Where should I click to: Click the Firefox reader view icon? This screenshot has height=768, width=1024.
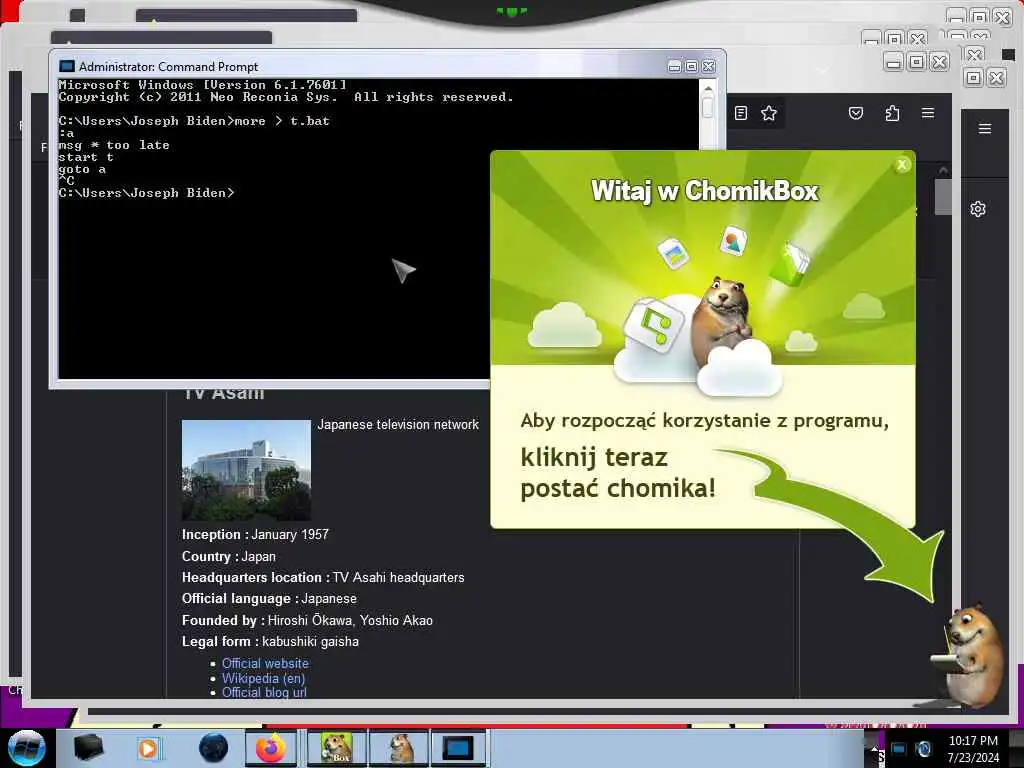[x=741, y=114]
